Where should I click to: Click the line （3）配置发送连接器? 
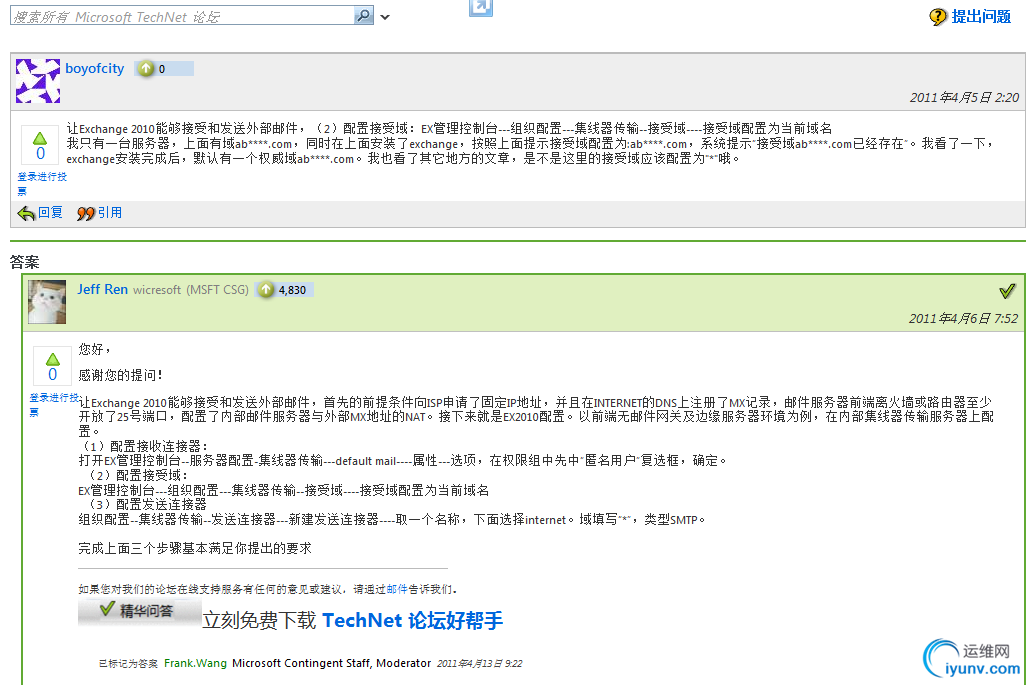(x=146, y=504)
